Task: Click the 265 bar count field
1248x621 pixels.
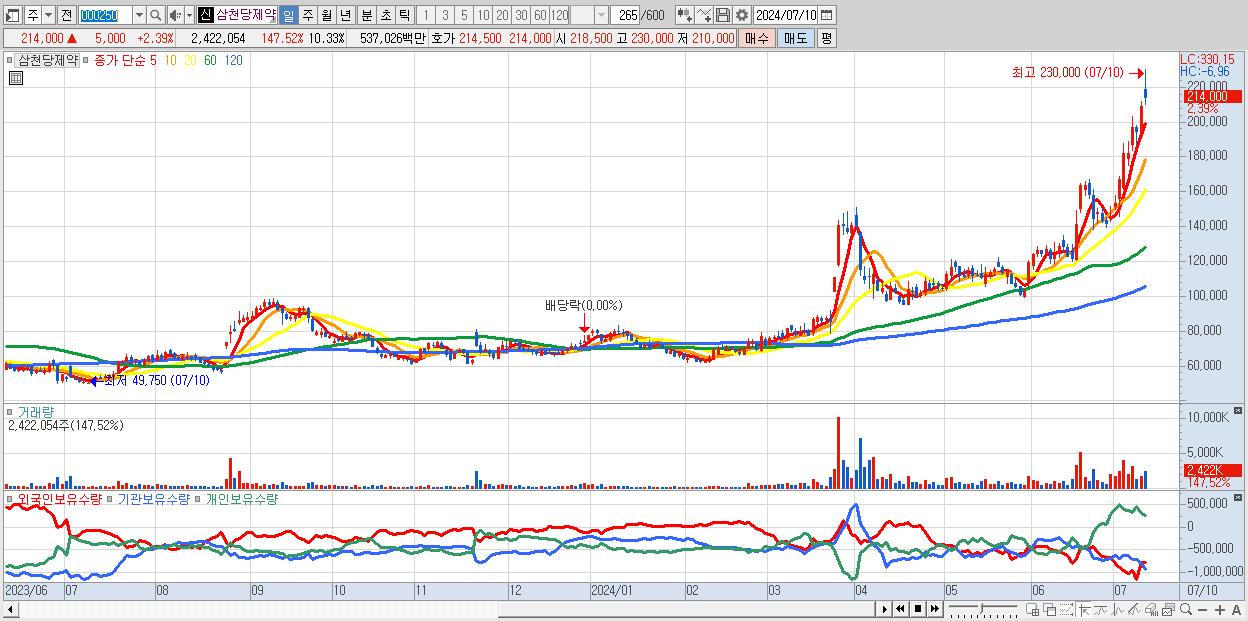Action: (x=626, y=15)
